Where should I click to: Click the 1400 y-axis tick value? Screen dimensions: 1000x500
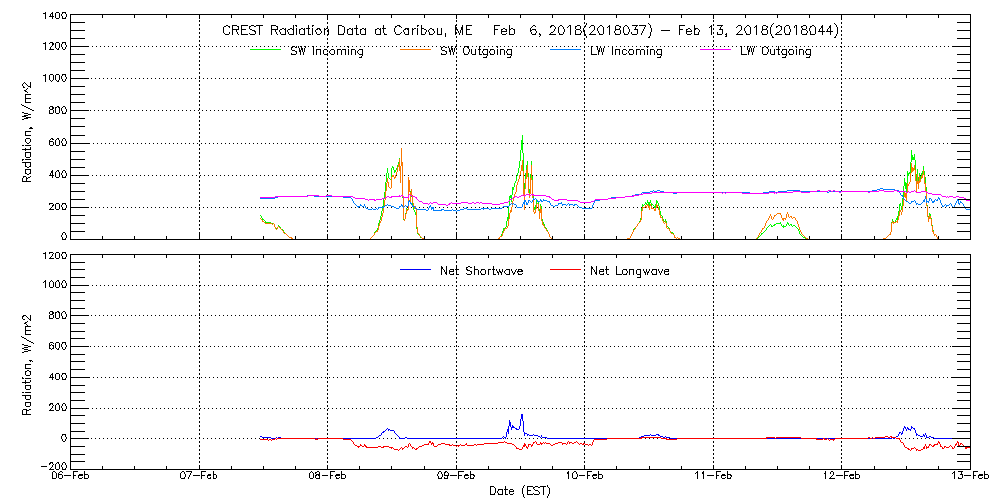[53, 17]
